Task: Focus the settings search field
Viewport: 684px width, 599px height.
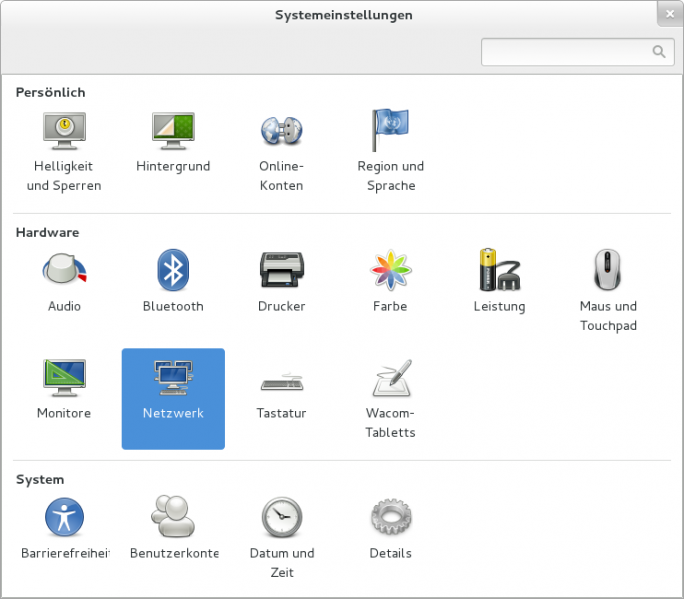Action: [x=578, y=52]
